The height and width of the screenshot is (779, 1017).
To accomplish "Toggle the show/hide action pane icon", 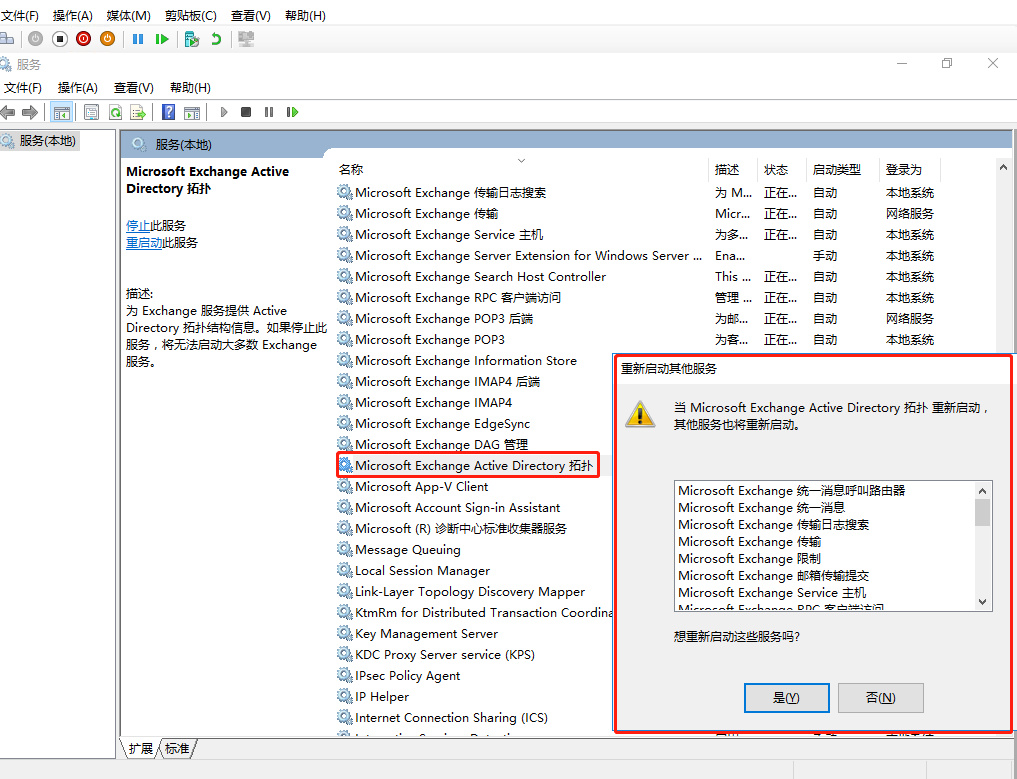I will [192, 112].
